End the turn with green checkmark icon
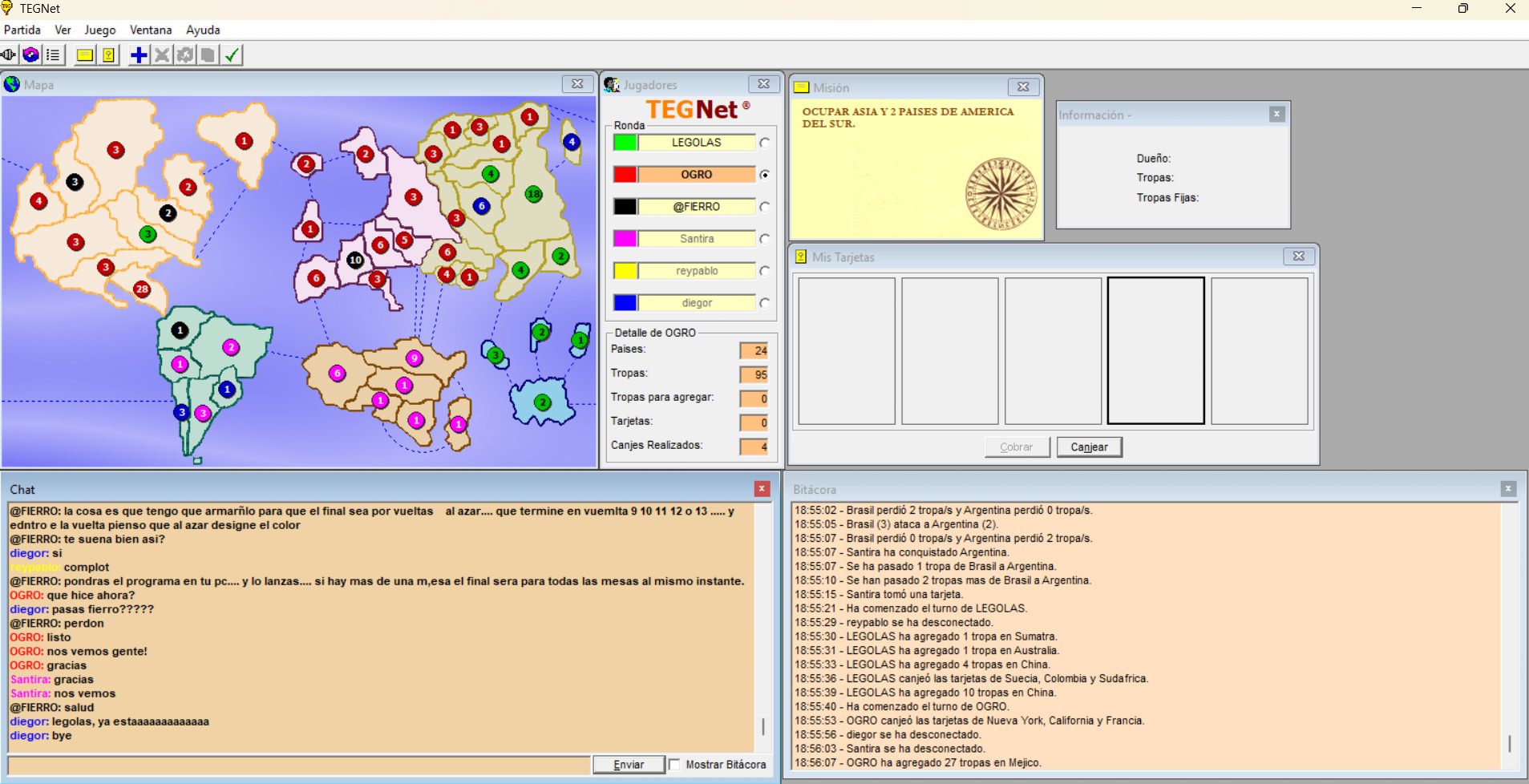The height and width of the screenshot is (784, 1529). pos(232,55)
